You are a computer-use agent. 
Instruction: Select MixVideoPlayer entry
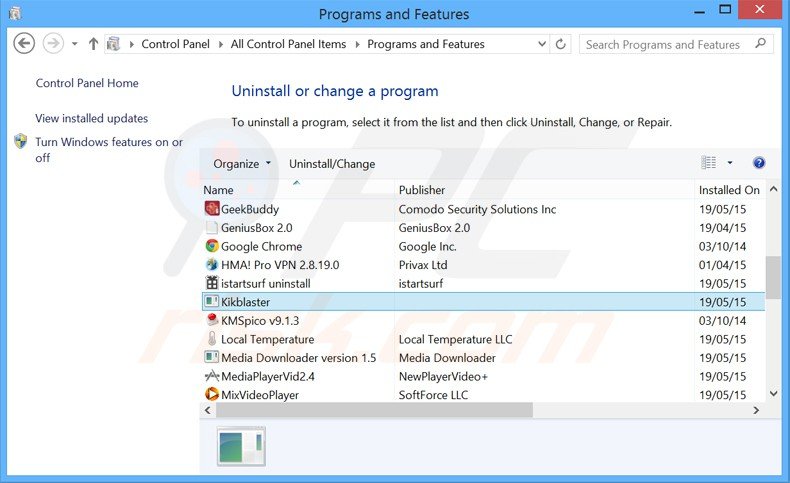click(x=260, y=395)
